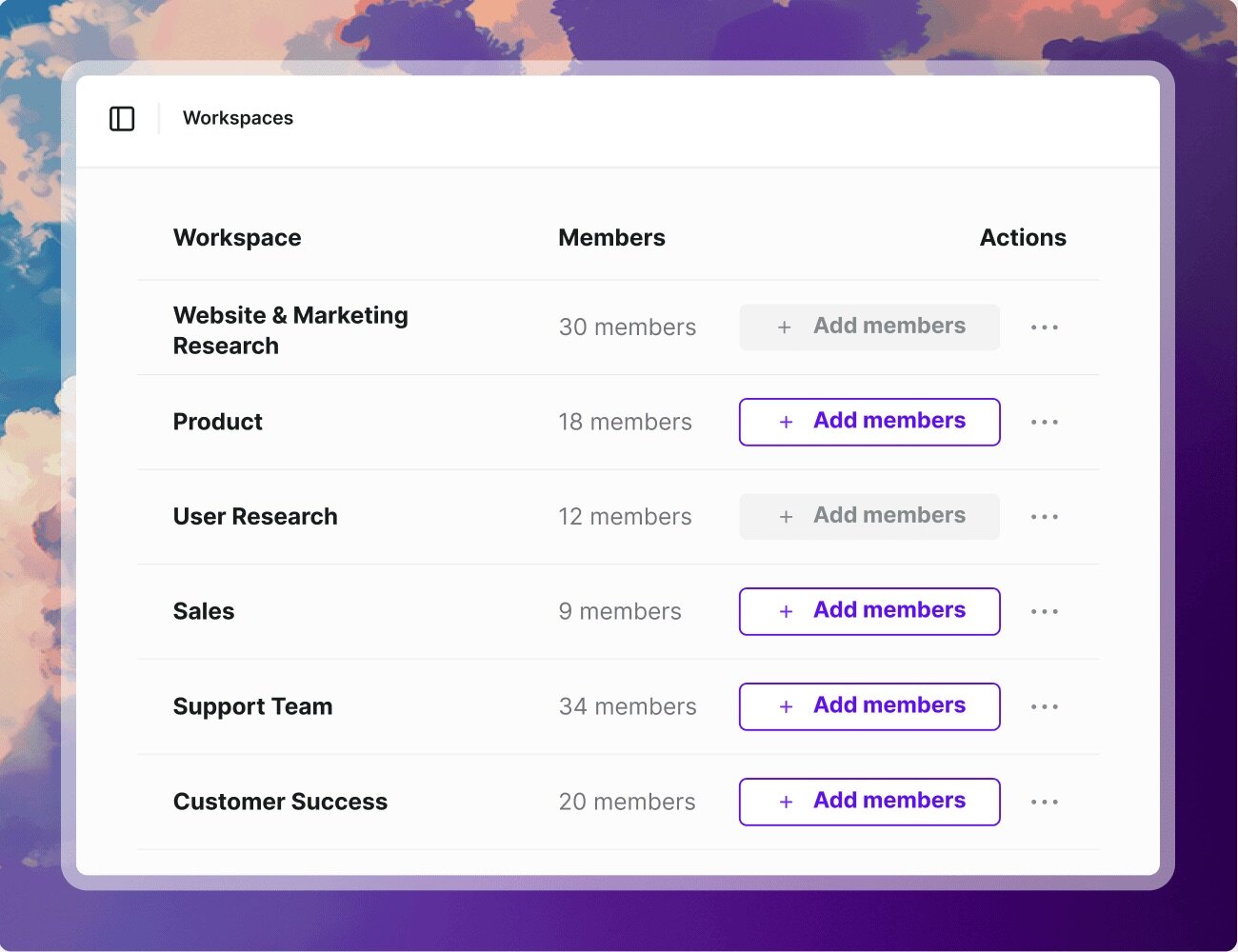Select the Workspaces breadcrumb title
The image size is (1238, 952).
[x=238, y=118]
